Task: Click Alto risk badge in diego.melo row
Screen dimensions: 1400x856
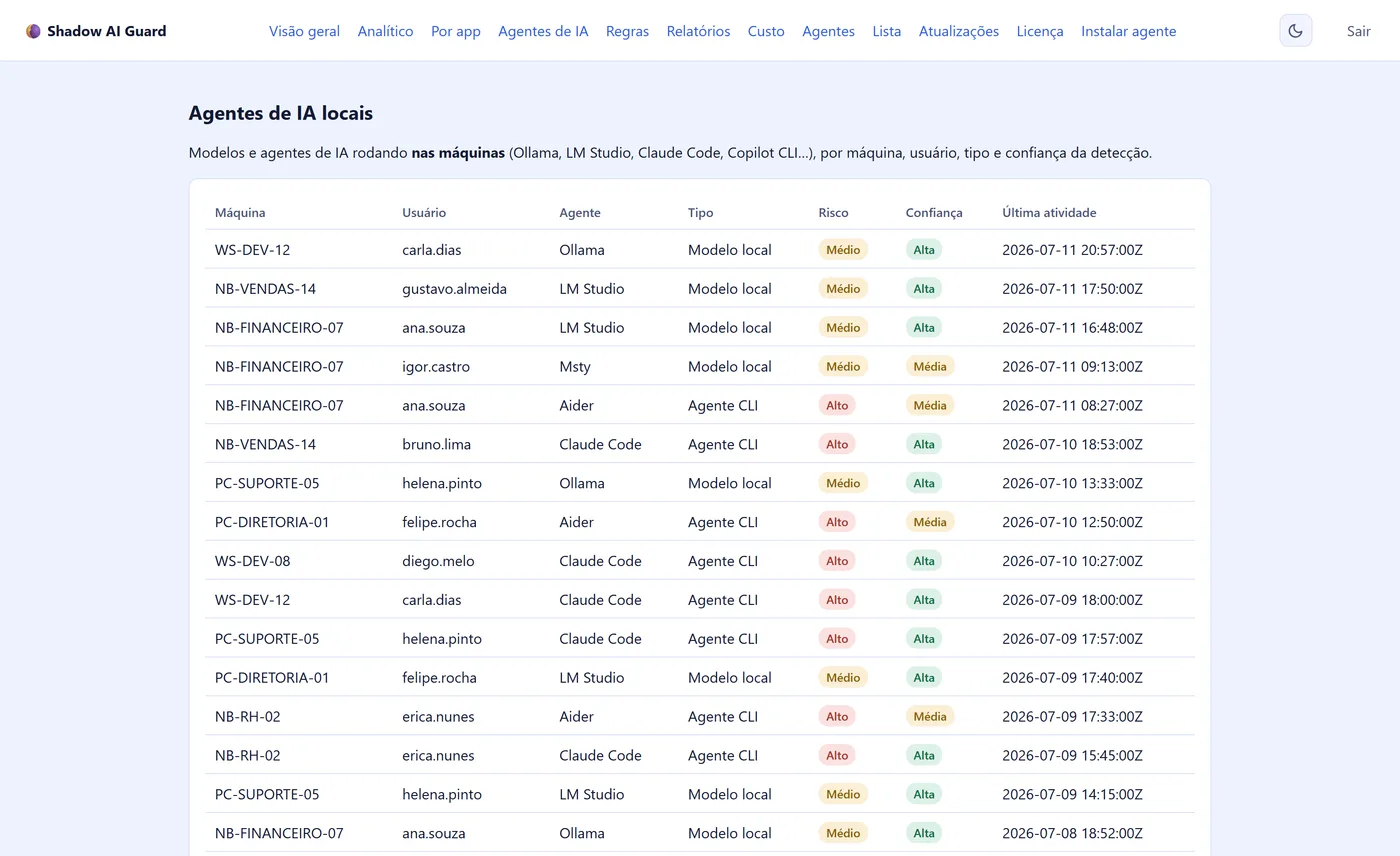Action: [837, 561]
